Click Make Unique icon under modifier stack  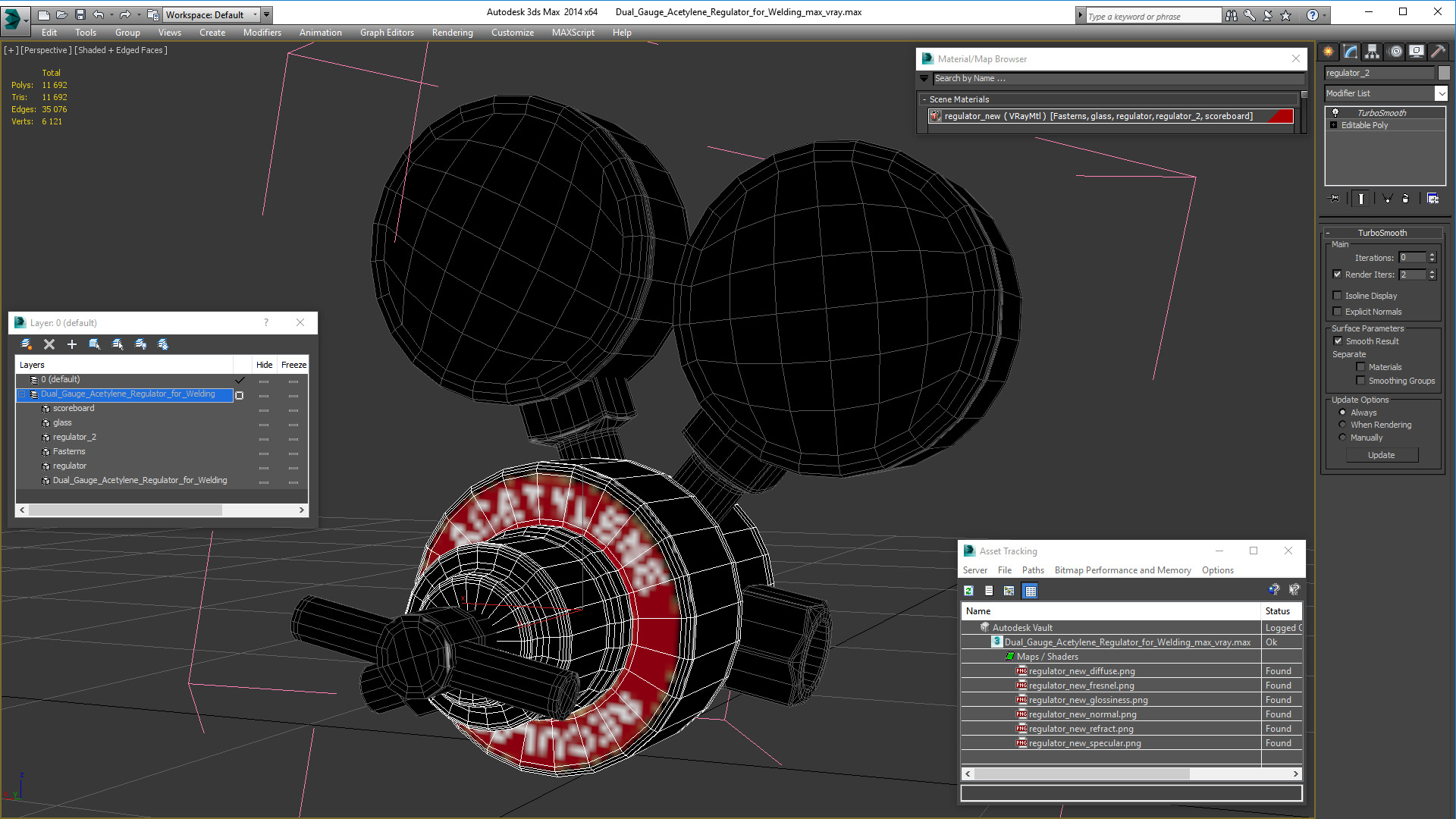point(1387,199)
